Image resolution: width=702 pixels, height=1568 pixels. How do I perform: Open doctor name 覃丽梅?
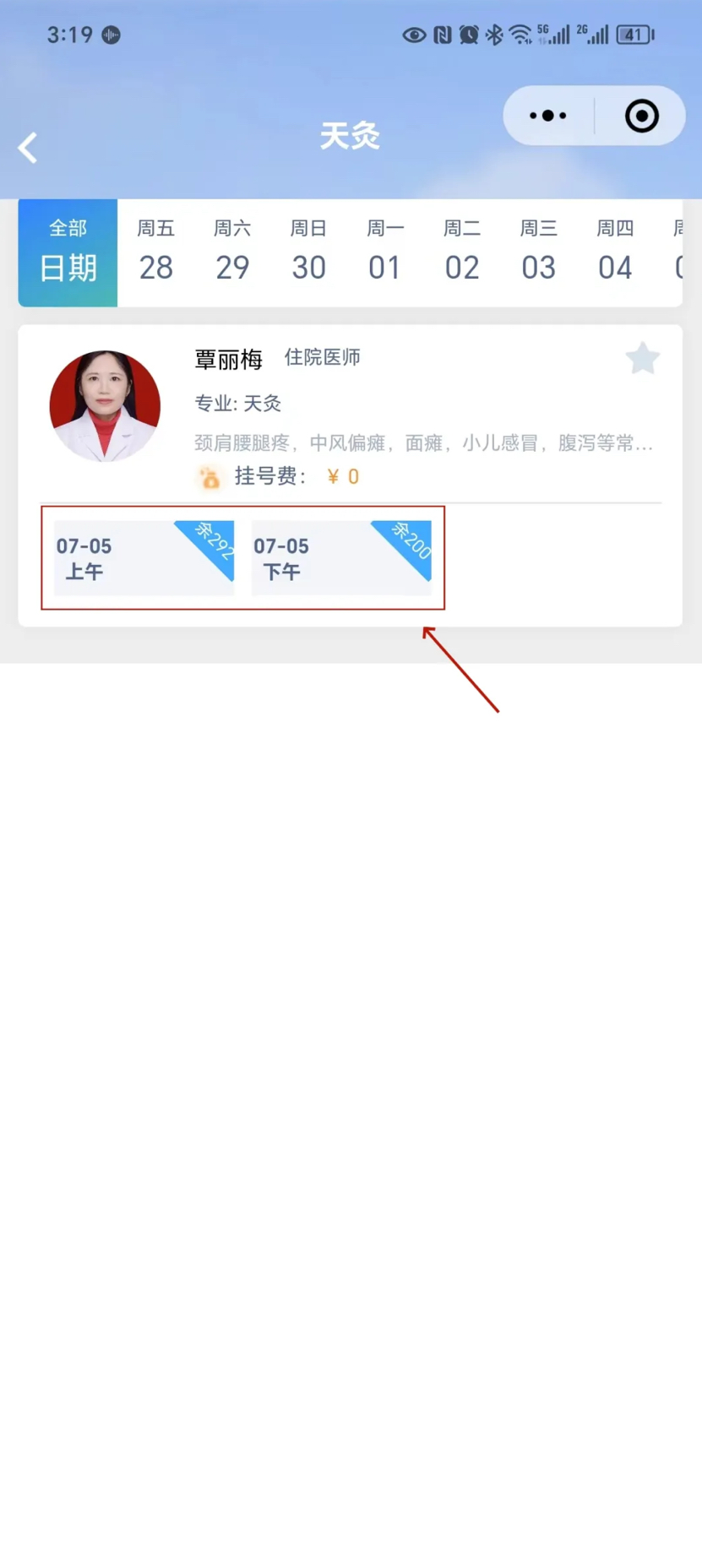[x=229, y=360]
